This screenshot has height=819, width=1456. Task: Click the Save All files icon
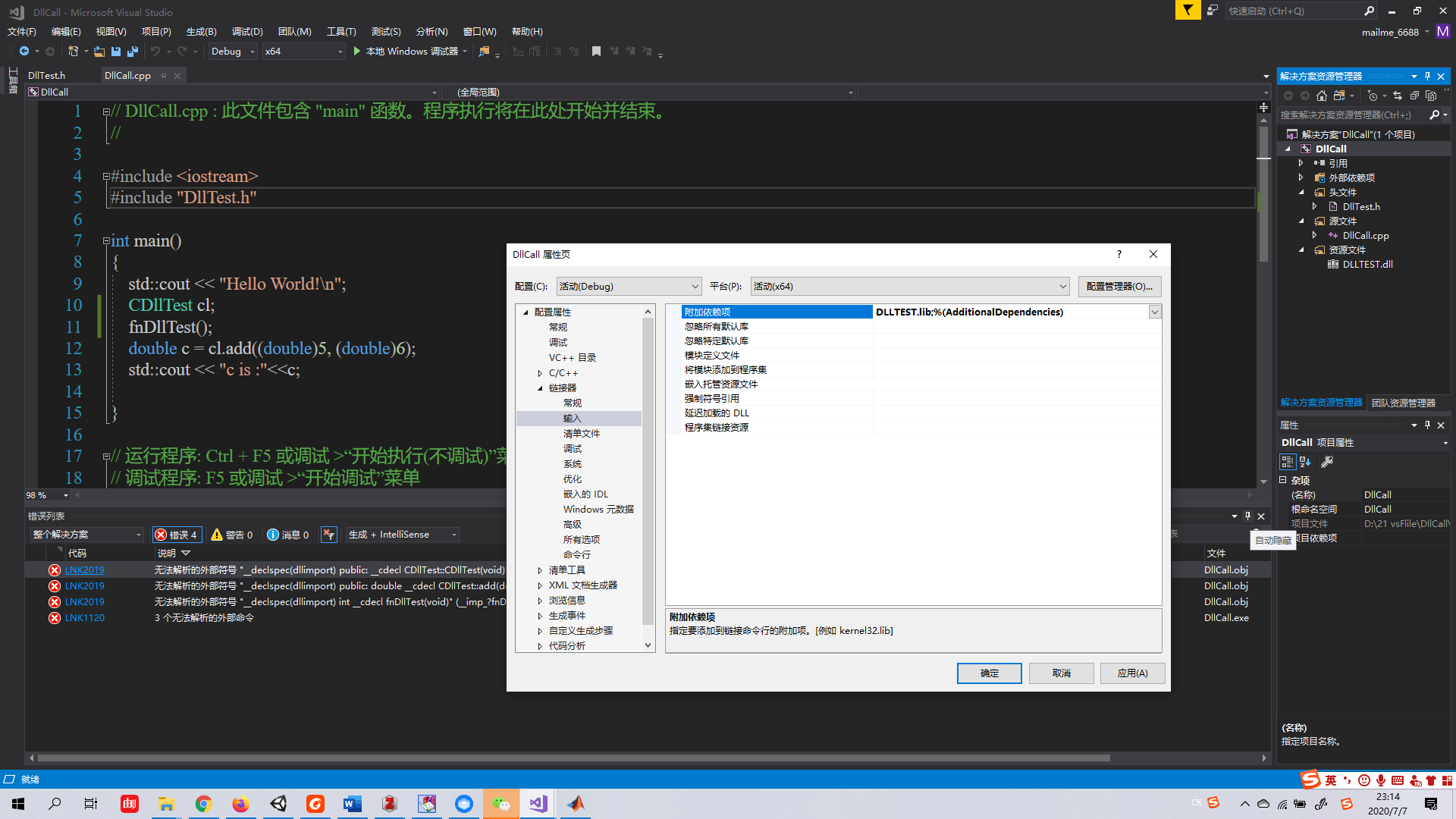tap(132, 51)
